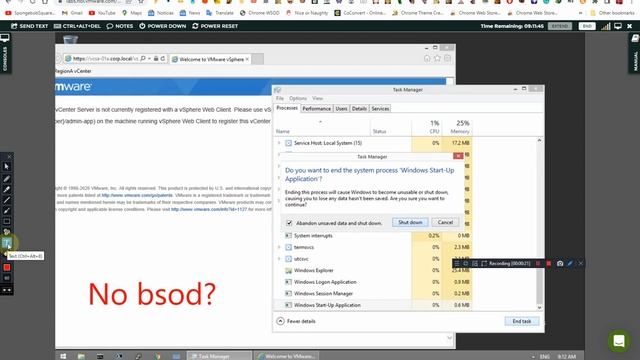Expand the utcsvc process row
The height and width of the screenshot is (360, 640).
(x=279, y=259)
